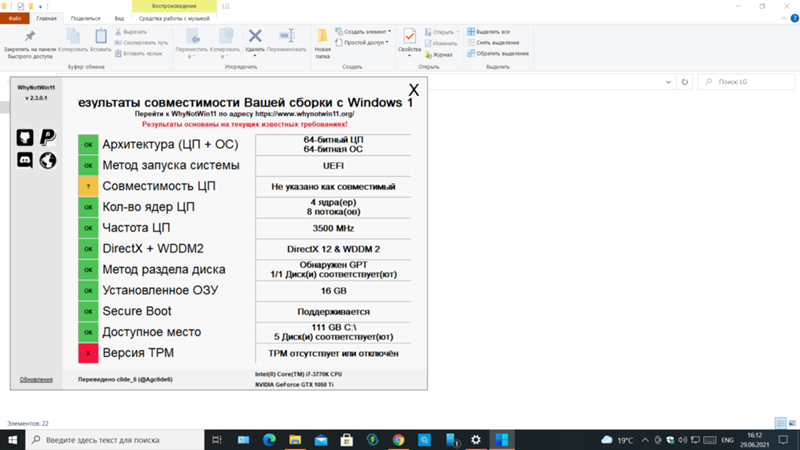
Task: Click the yellow question status for Совместимость ЦП
Action: (88, 186)
